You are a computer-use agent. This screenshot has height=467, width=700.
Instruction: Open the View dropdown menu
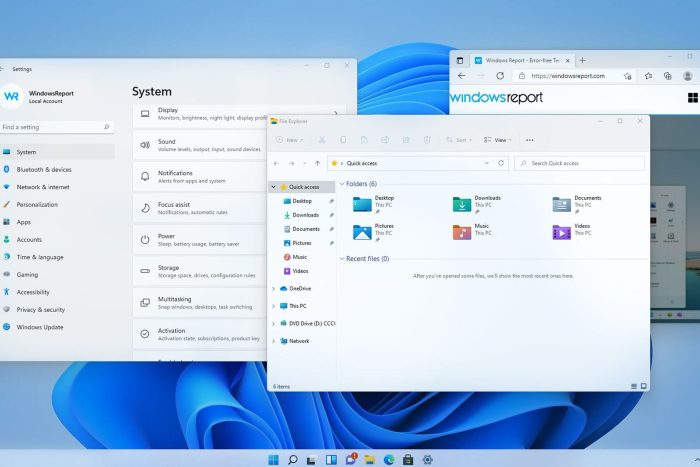coord(497,140)
